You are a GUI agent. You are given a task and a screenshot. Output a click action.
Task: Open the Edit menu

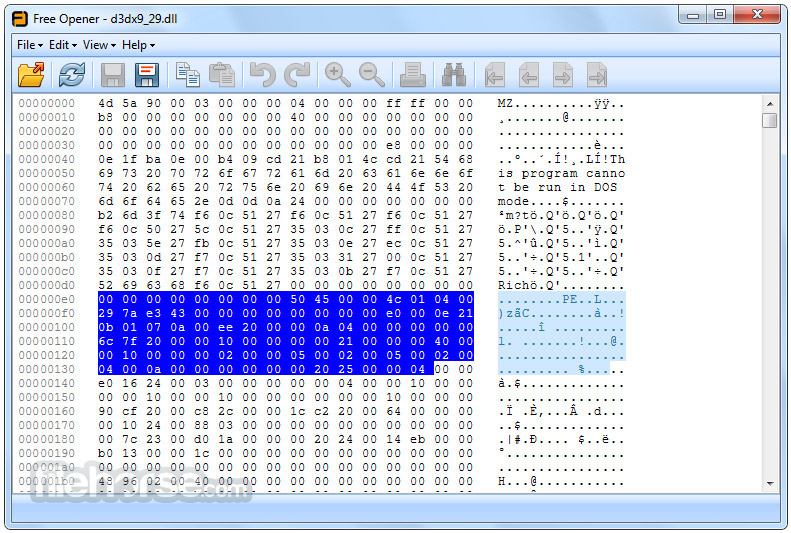click(x=63, y=45)
